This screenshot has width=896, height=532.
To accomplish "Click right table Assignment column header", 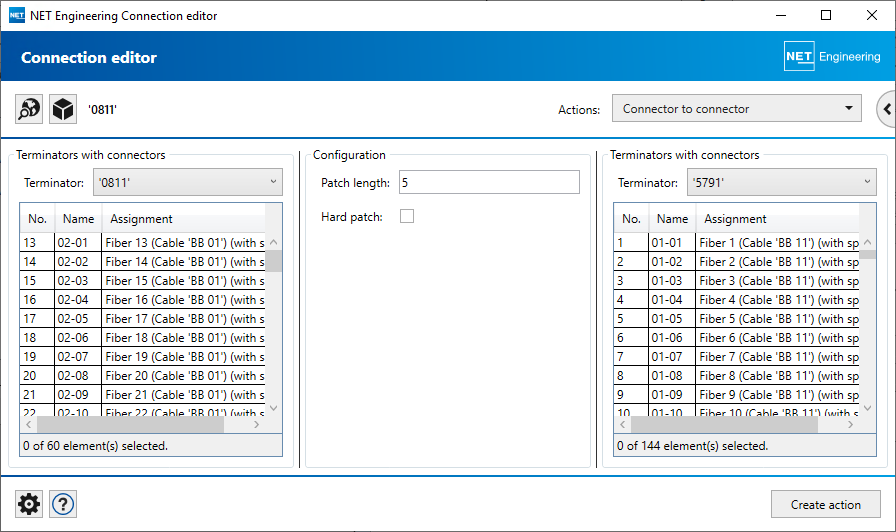I will pos(777,218).
